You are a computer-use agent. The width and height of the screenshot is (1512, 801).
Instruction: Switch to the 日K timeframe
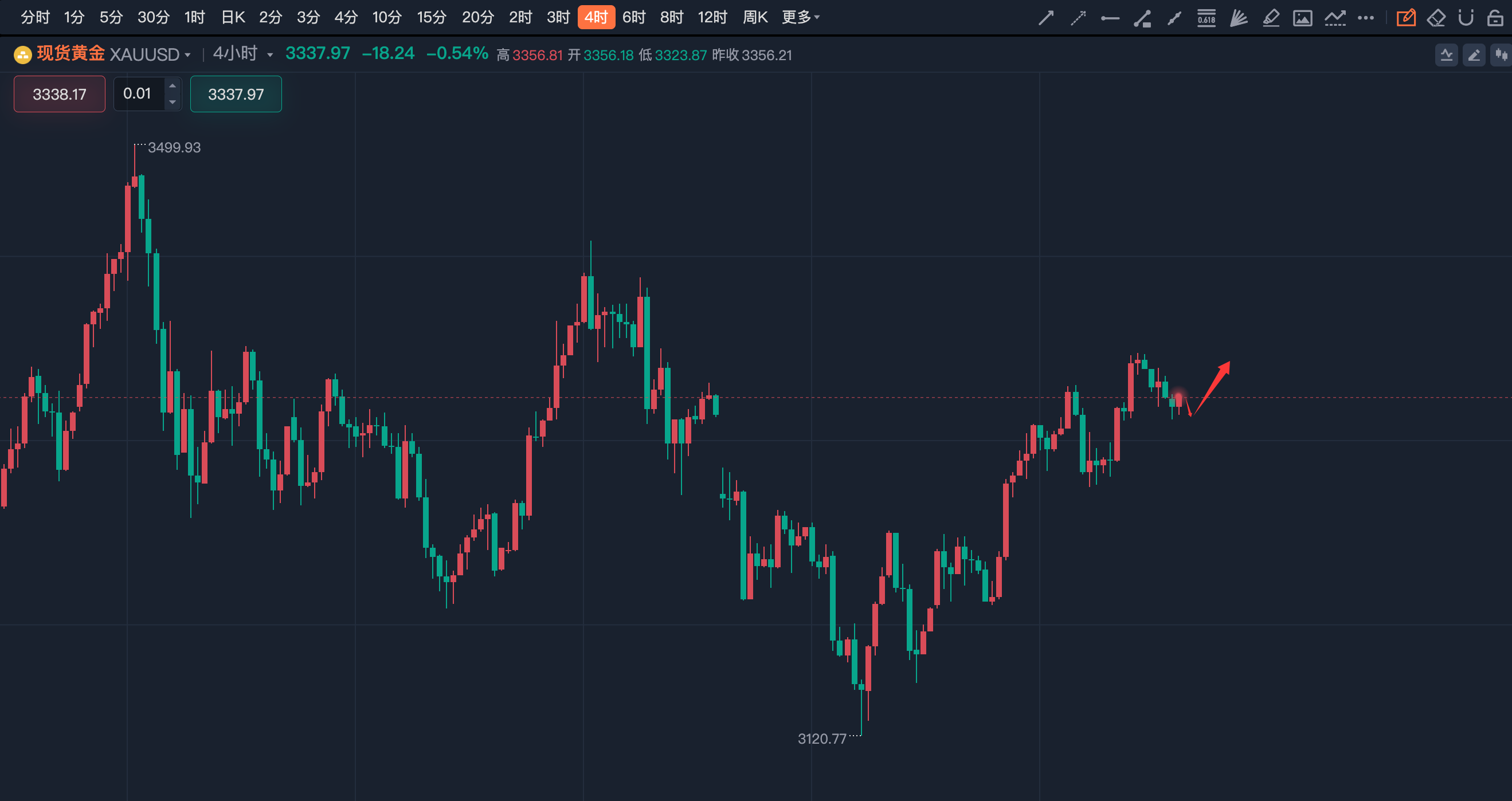tap(233, 18)
